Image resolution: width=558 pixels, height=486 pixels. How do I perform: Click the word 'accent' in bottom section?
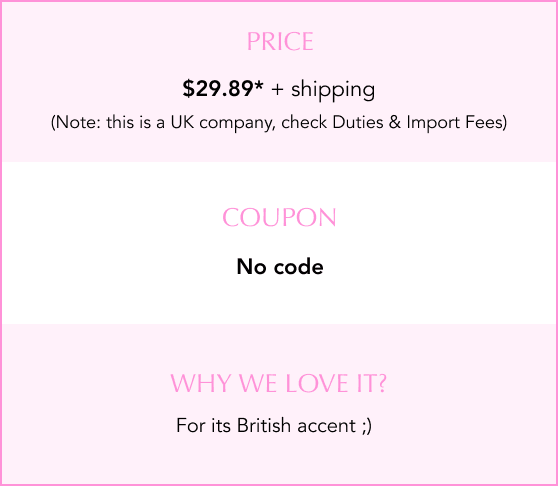coord(326,426)
